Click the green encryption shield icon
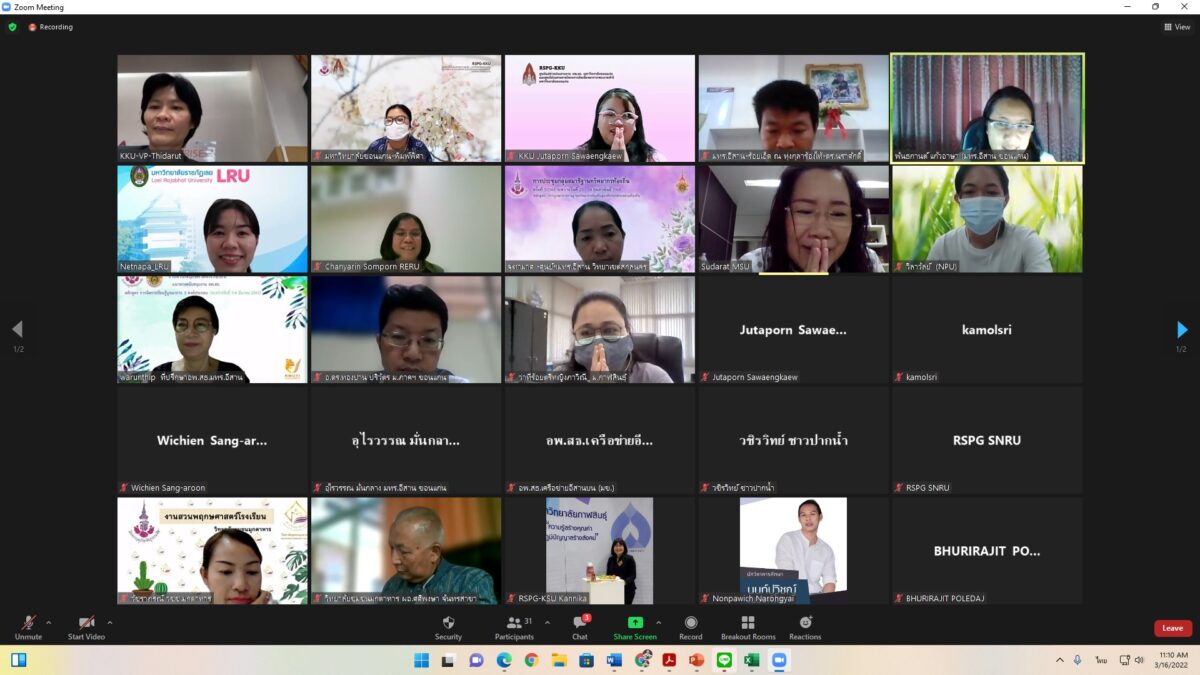1200x675 pixels. pyautogui.click(x=13, y=27)
